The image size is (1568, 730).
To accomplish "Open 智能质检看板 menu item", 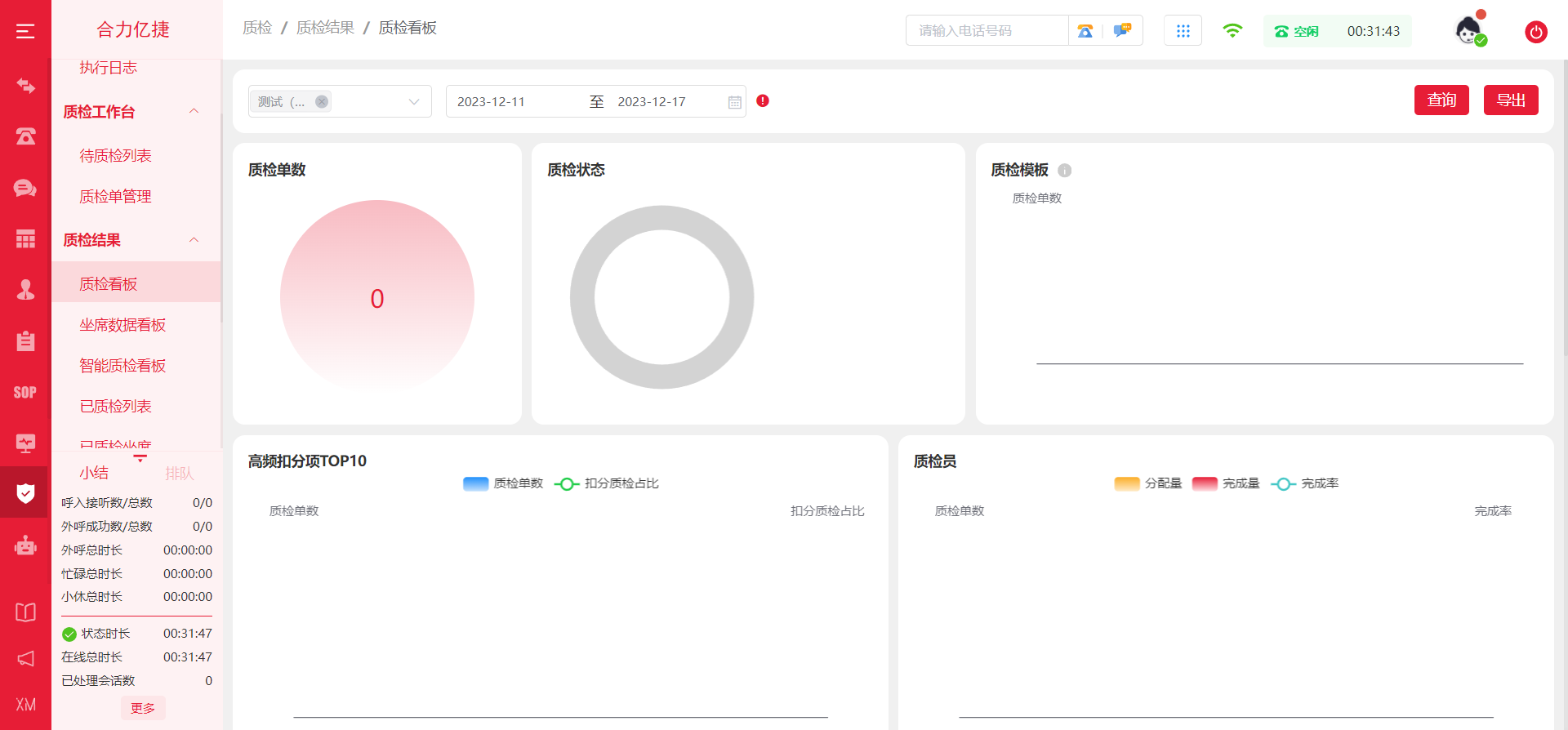I will tap(122, 366).
